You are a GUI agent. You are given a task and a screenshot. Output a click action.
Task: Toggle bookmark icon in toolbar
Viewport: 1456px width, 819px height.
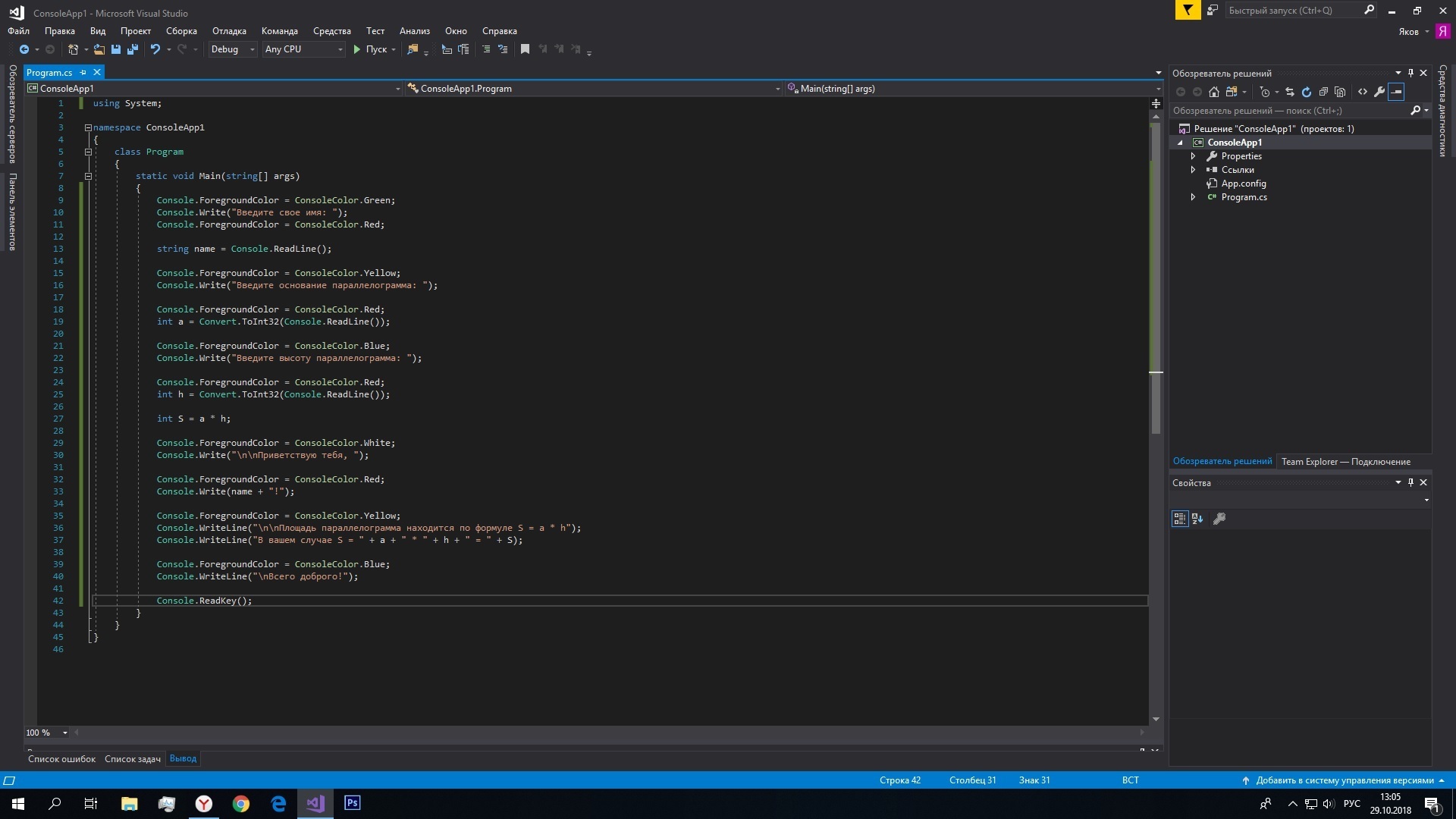click(525, 49)
